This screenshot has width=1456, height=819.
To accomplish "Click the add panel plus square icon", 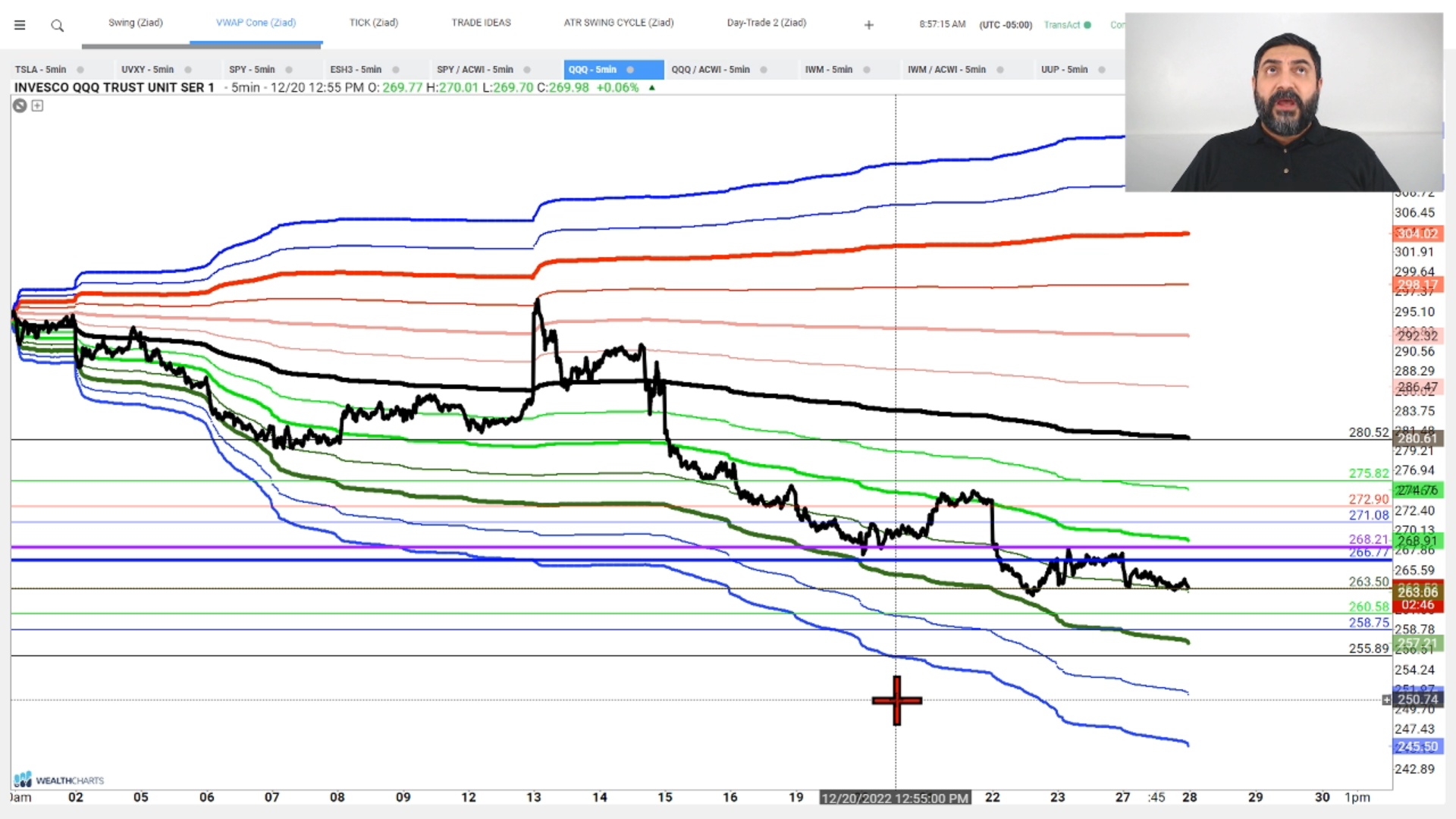I will click(x=37, y=105).
